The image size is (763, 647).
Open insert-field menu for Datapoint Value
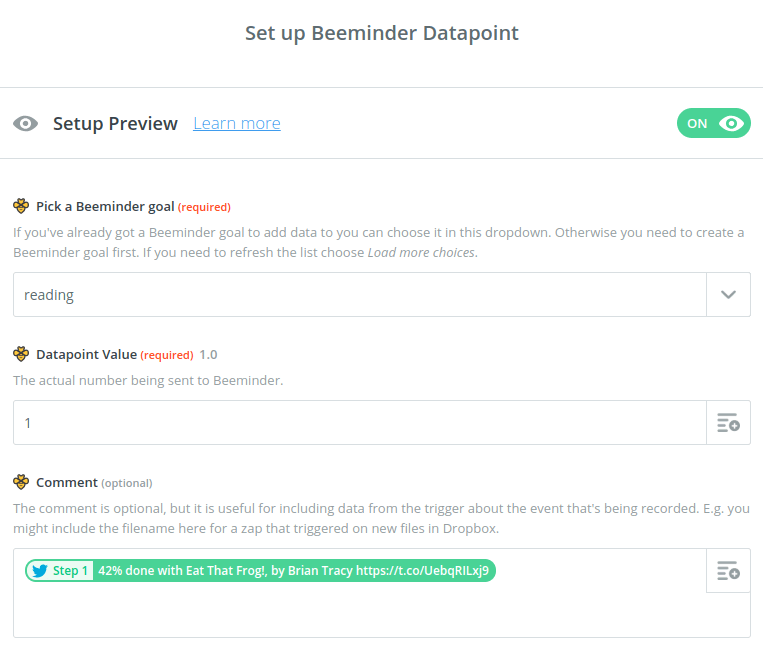(x=729, y=423)
